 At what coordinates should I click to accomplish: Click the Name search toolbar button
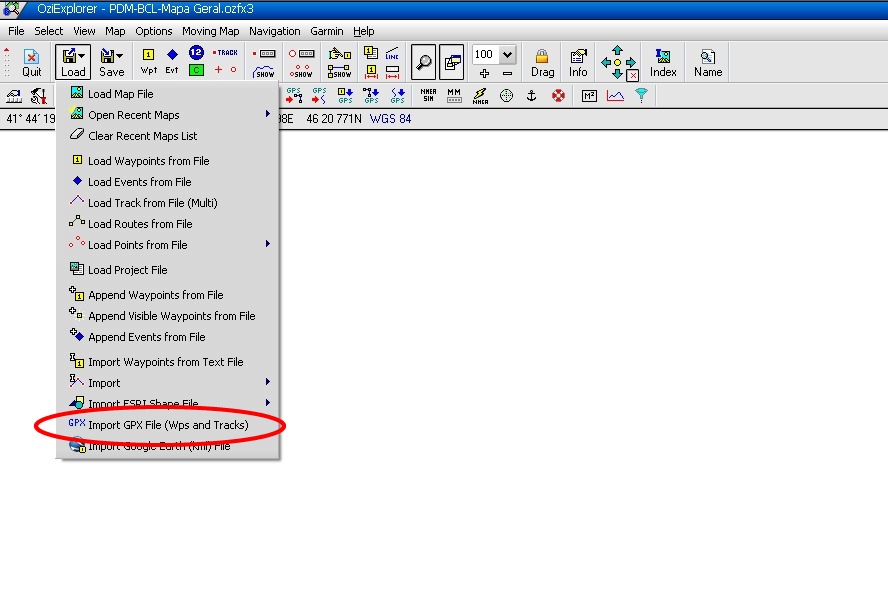pyautogui.click(x=708, y=62)
